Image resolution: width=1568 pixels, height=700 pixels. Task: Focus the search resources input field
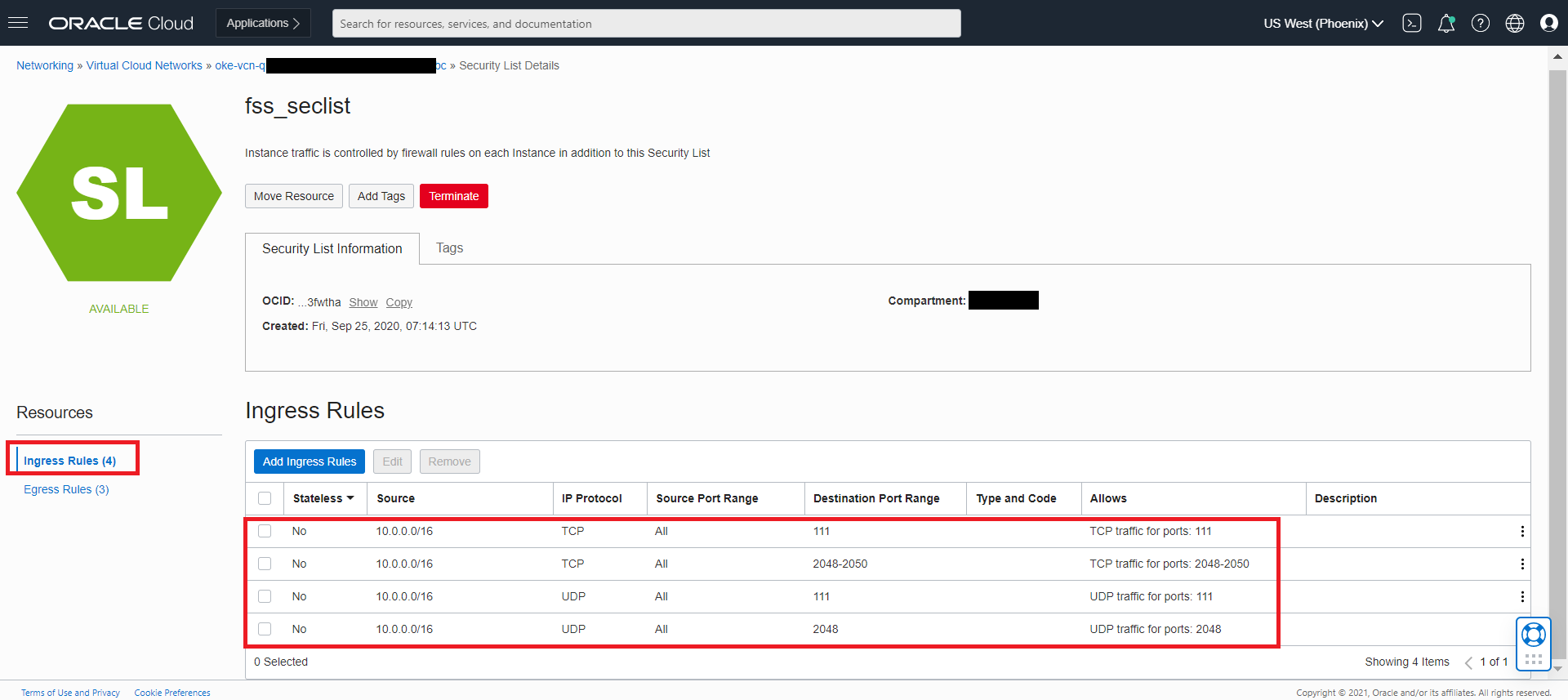646,23
